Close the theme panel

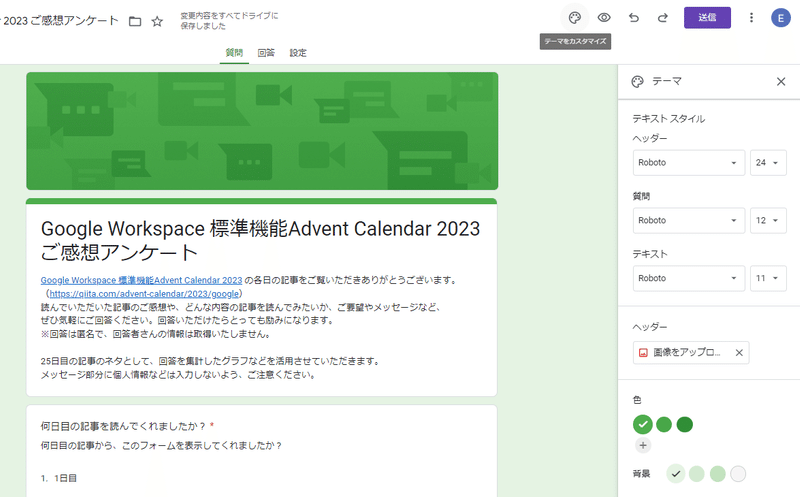781,82
